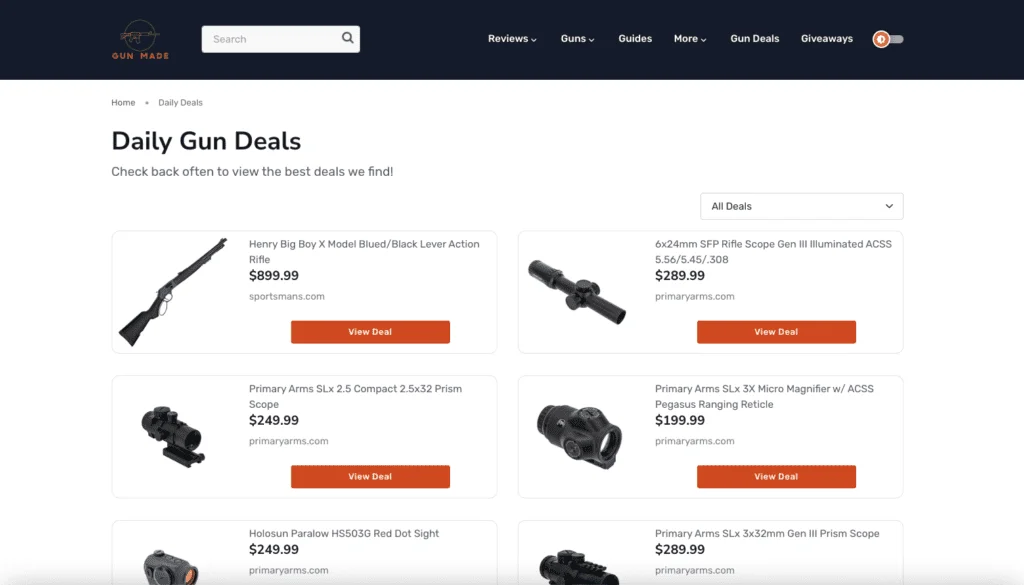Click the orange dark mode sun icon
Viewport: 1024px width, 585px height.
(879, 38)
